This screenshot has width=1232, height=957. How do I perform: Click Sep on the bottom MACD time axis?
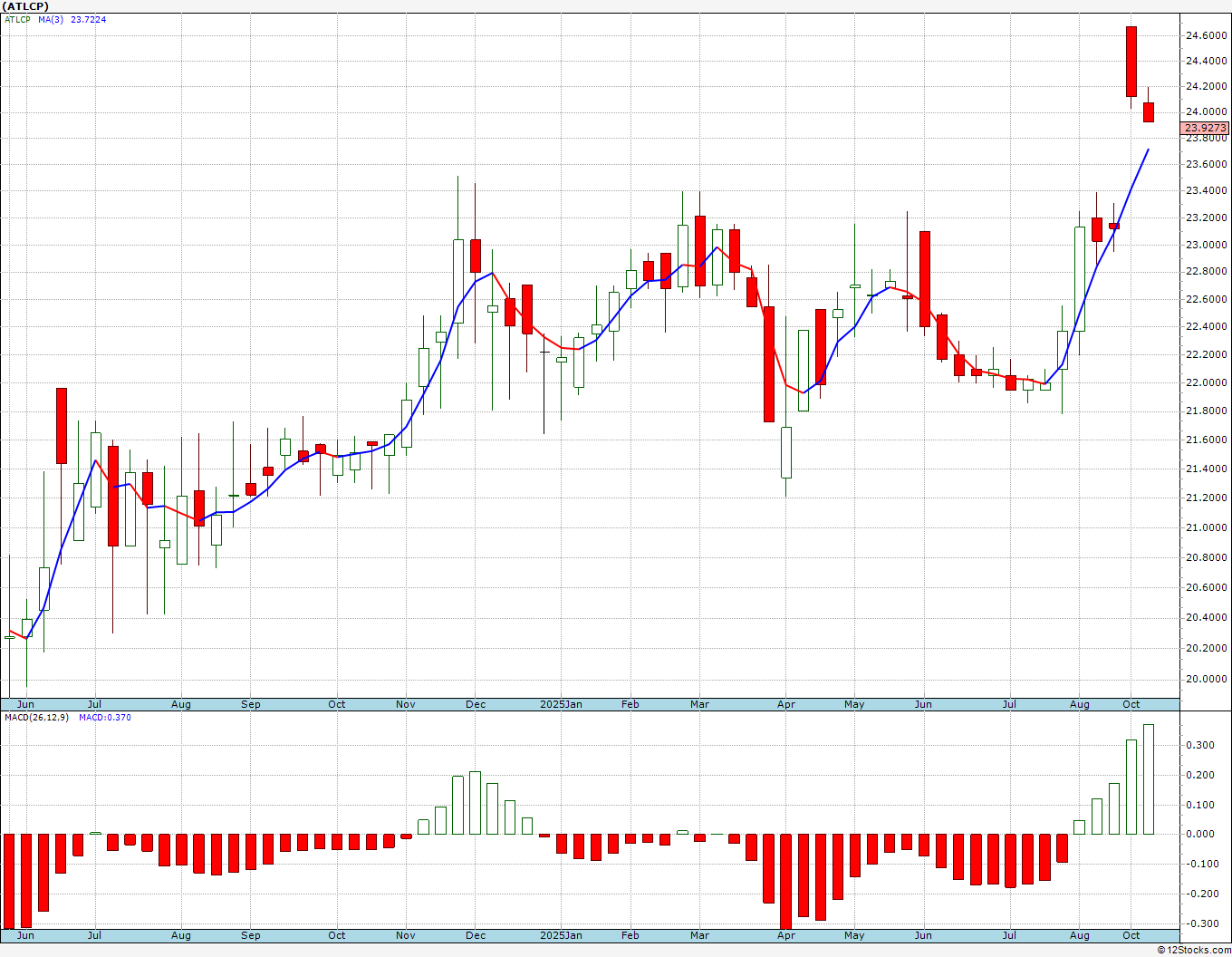(x=251, y=935)
